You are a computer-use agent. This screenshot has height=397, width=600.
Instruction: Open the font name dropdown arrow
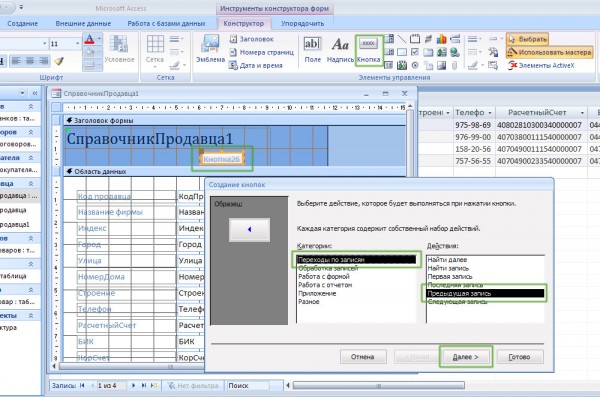(45, 44)
